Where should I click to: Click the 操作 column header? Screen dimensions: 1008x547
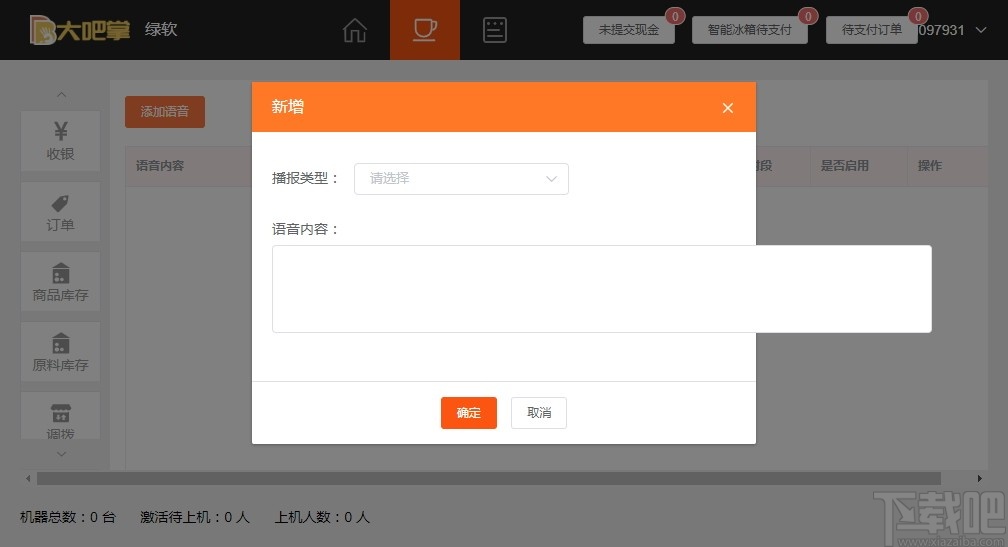(x=930, y=166)
